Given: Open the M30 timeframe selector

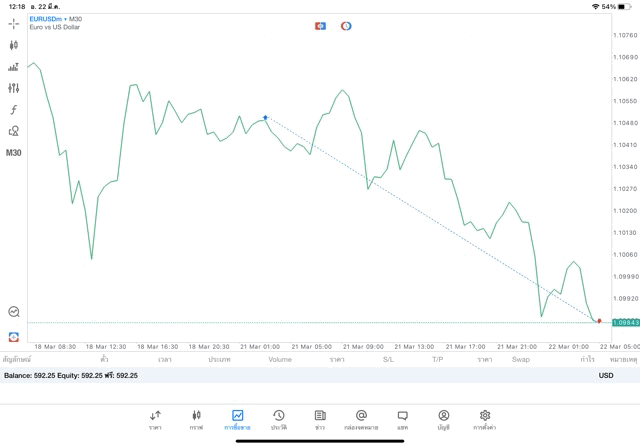Looking at the screenshot, I should 14,153.
